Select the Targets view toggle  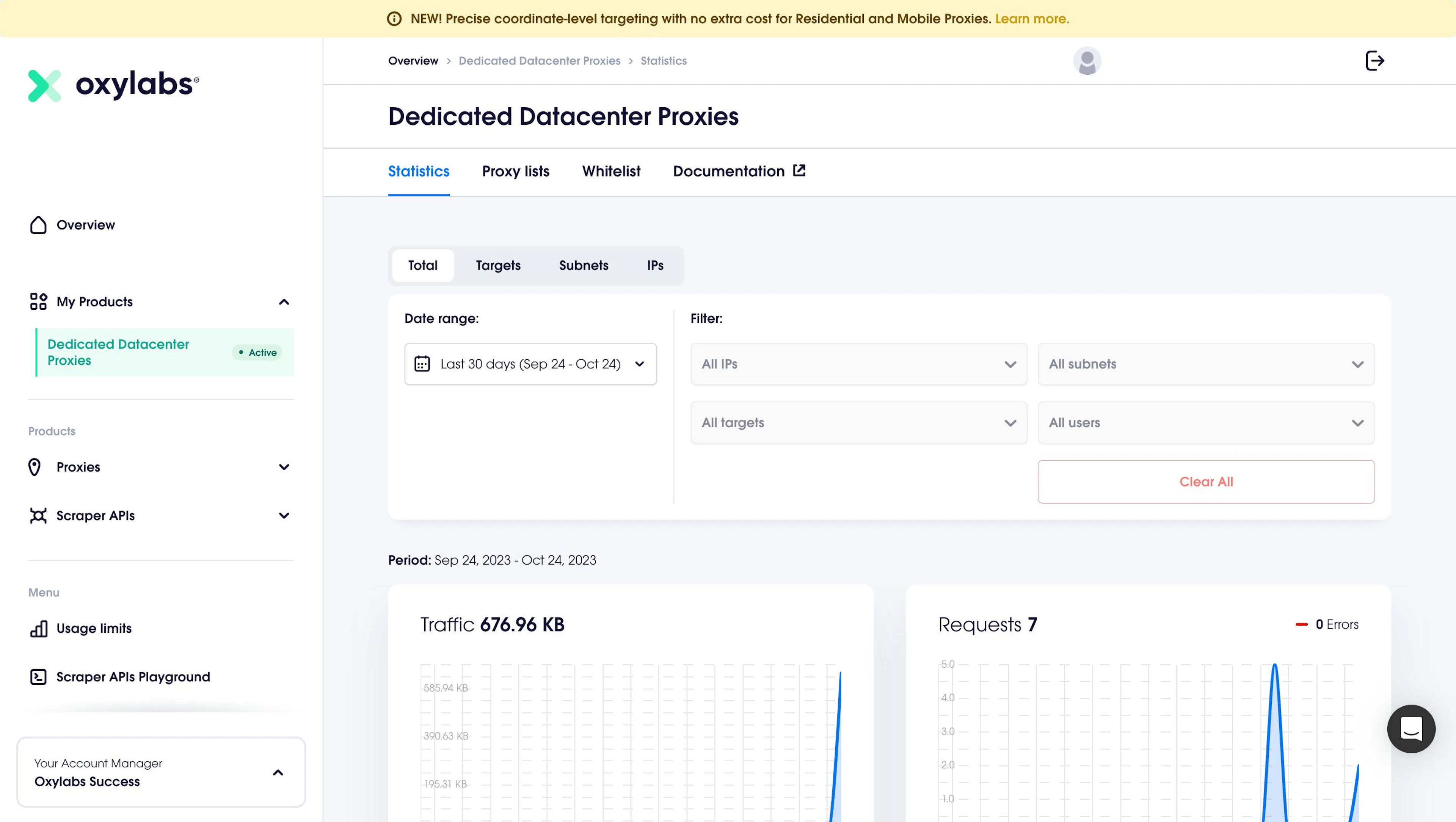click(498, 266)
